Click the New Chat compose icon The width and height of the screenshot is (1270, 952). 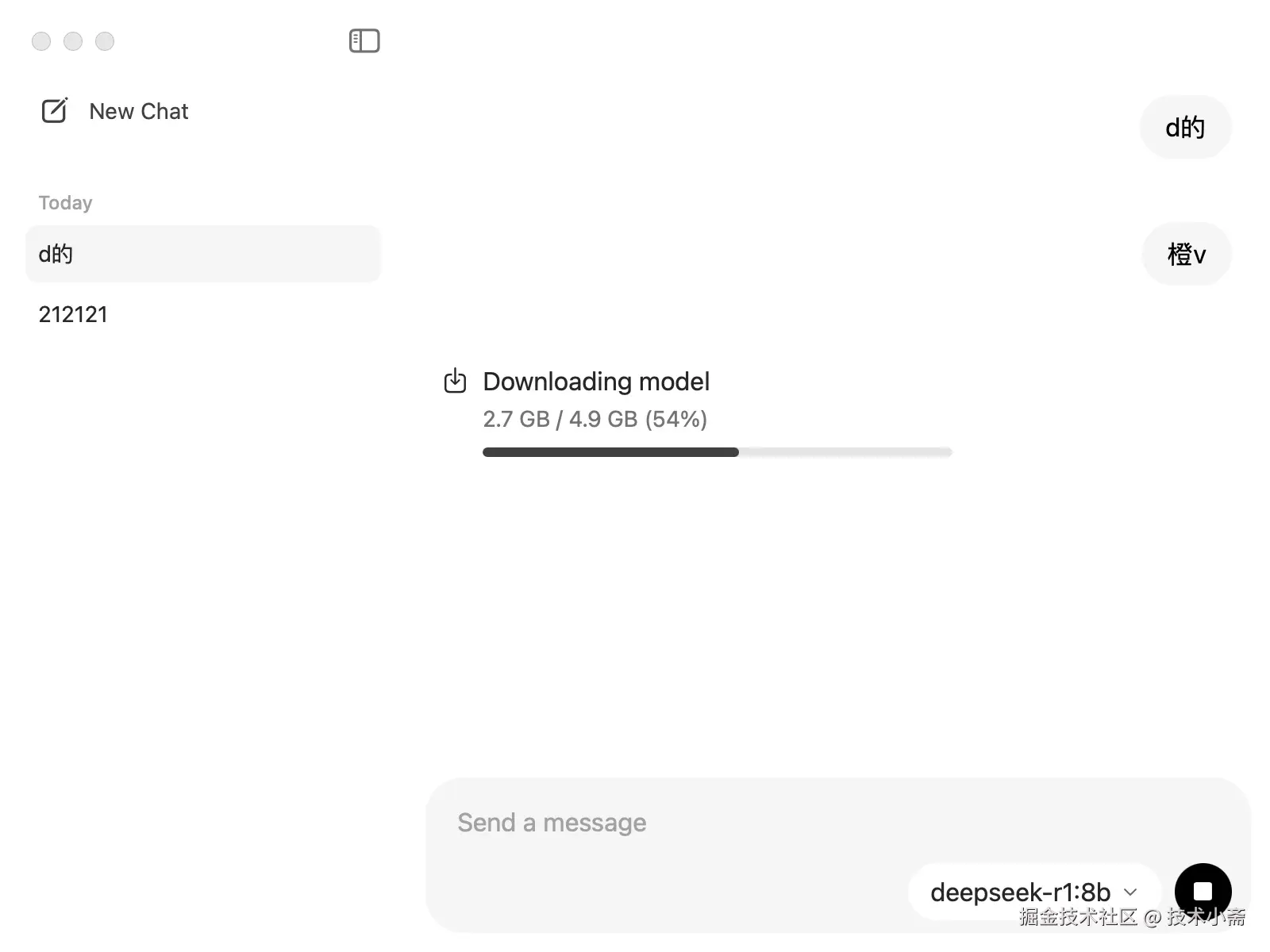[55, 111]
